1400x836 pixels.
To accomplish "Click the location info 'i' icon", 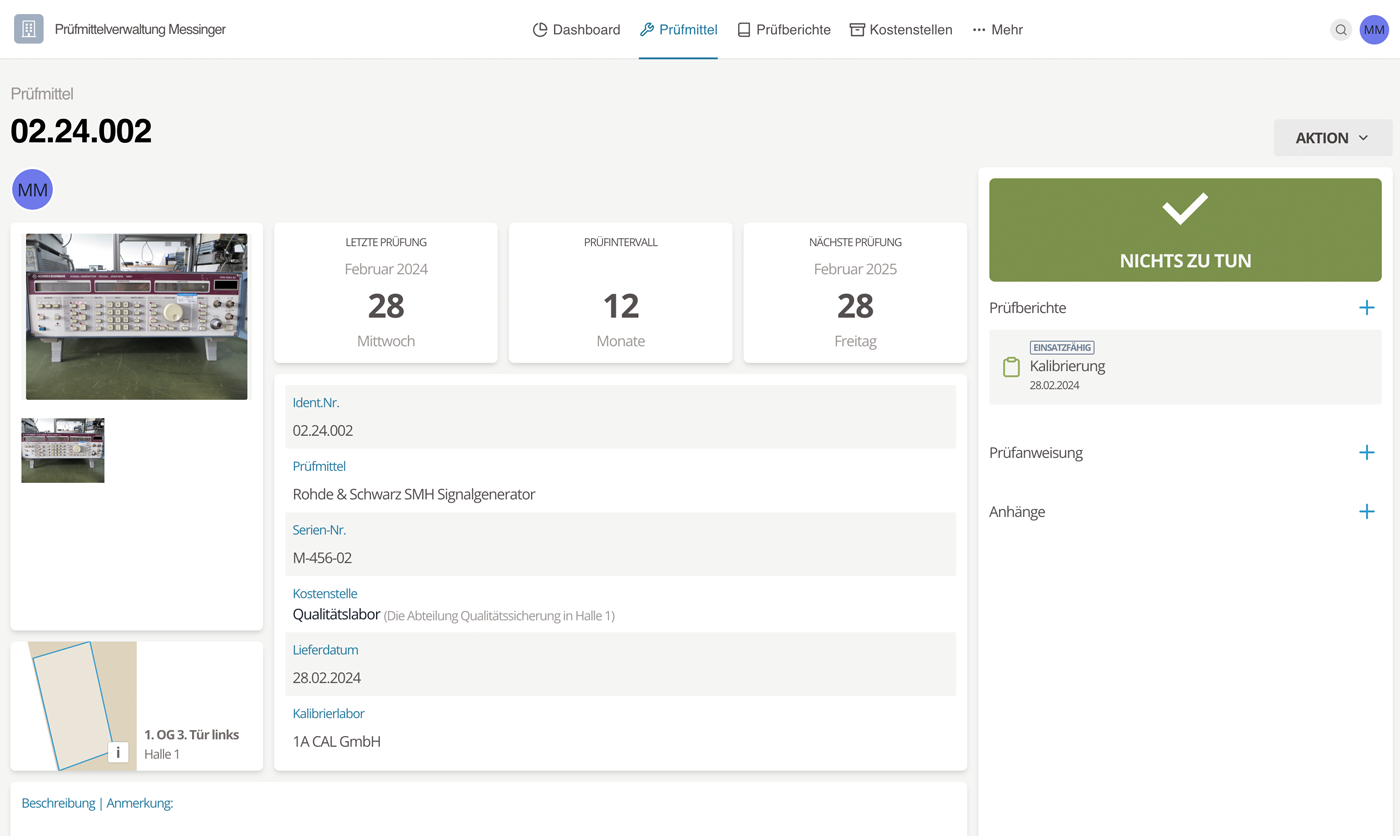I will point(118,753).
